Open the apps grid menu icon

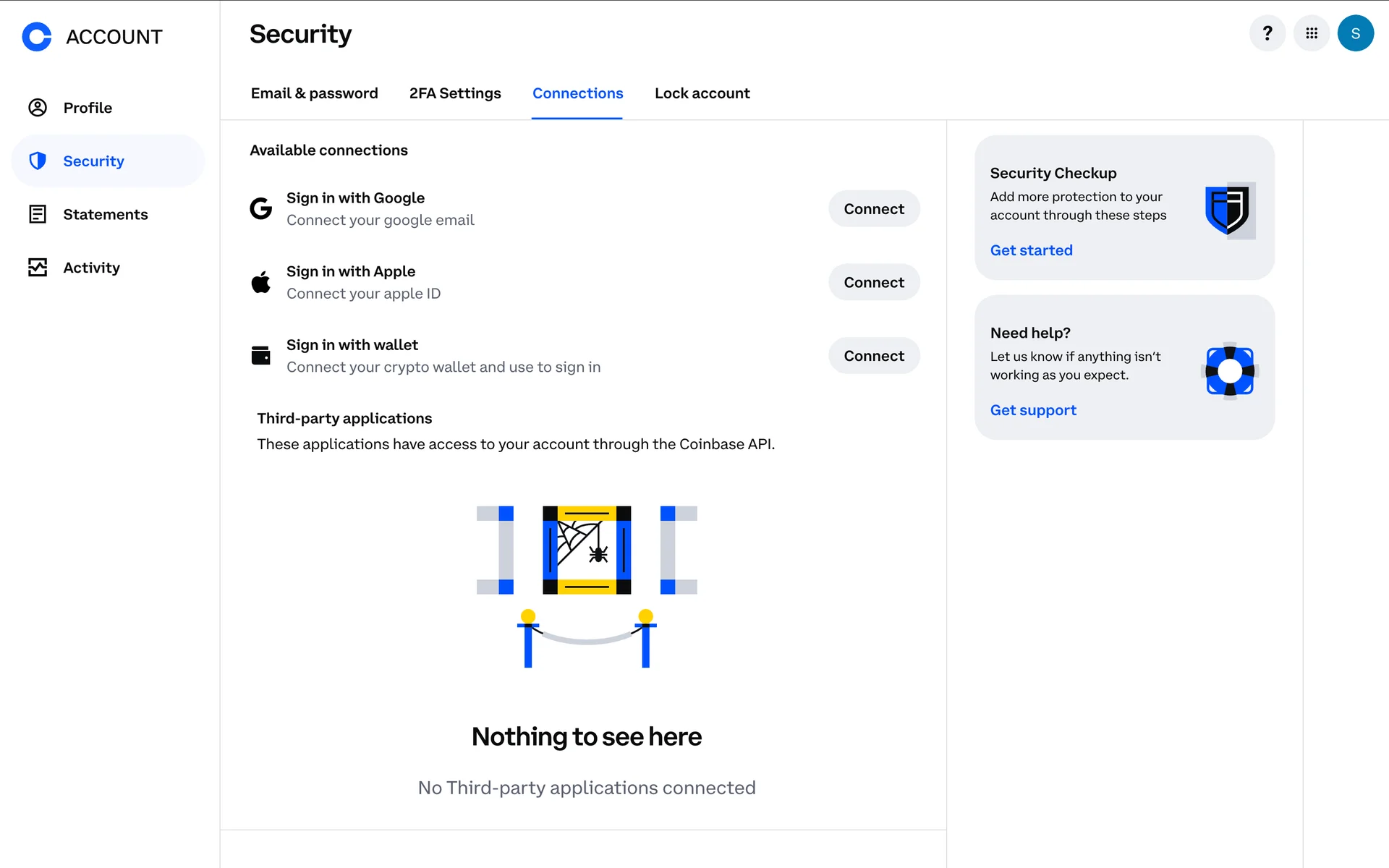click(x=1311, y=33)
